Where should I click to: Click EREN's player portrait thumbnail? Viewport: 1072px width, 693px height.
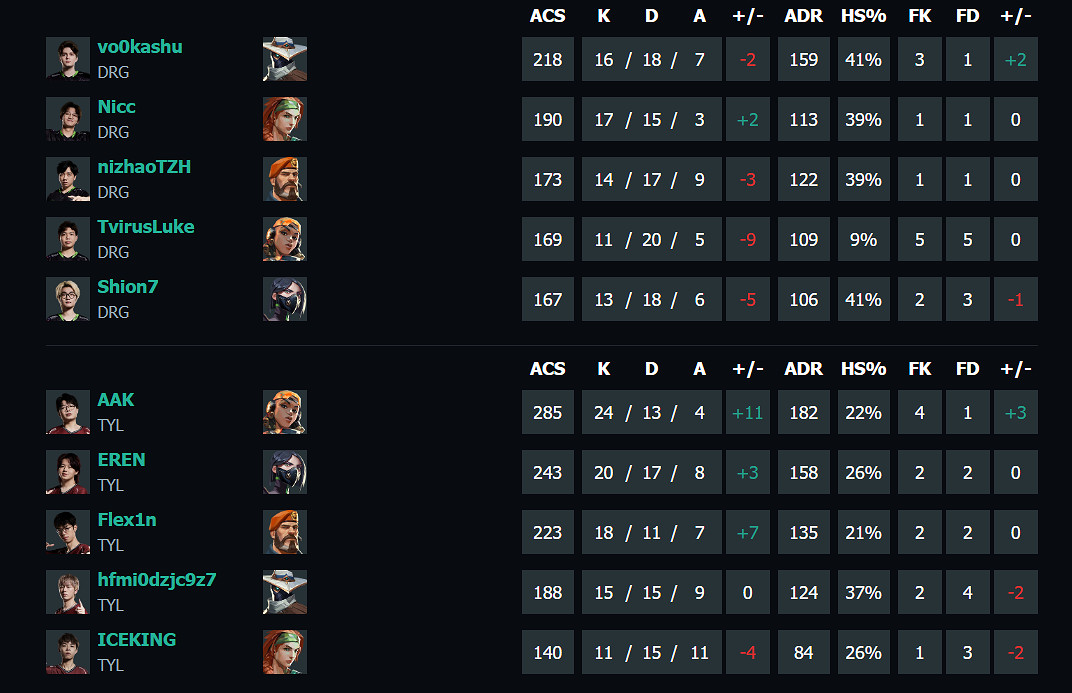pyautogui.click(x=68, y=472)
